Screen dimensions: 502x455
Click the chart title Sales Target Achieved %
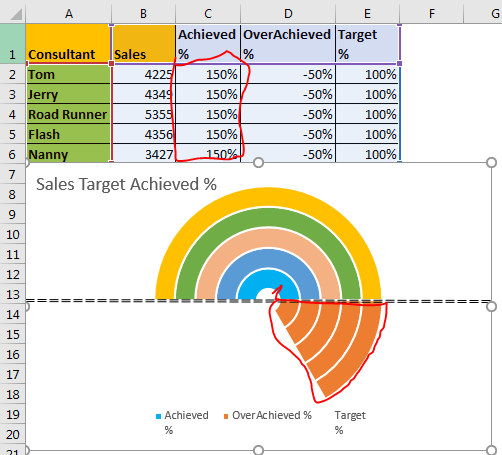point(126,184)
